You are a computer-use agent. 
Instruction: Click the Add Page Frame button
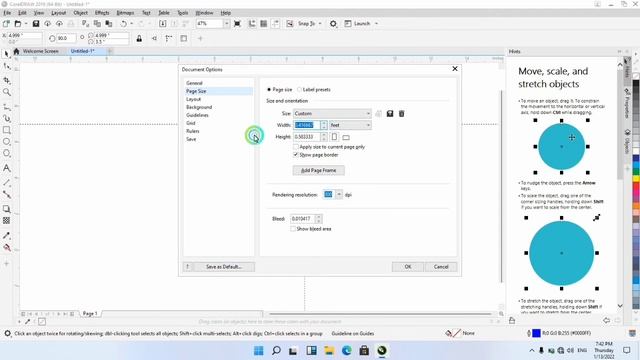coord(318,170)
